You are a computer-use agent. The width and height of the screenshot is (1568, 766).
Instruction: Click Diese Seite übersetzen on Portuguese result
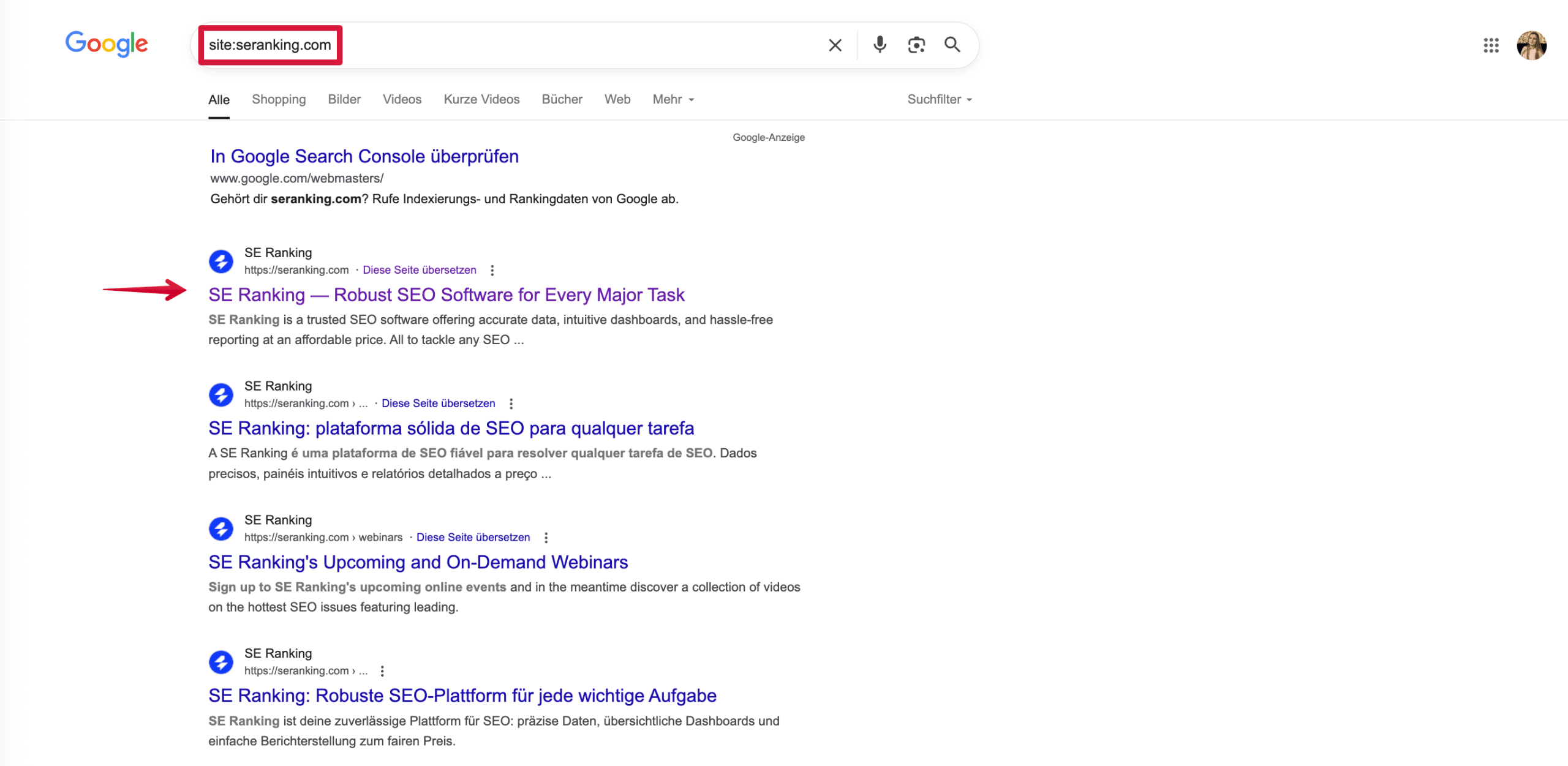point(439,404)
